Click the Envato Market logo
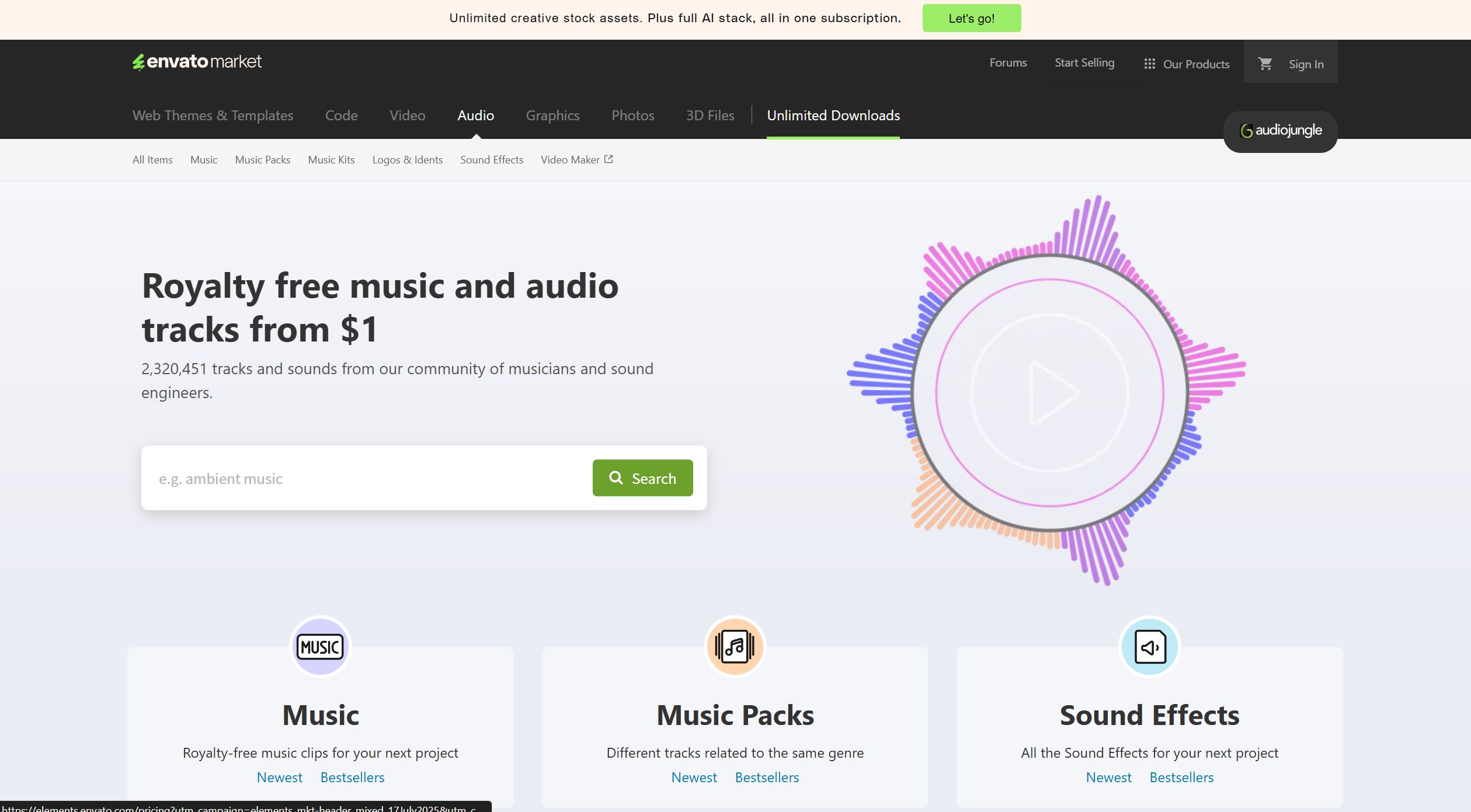This screenshot has height=812, width=1471. click(x=197, y=61)
